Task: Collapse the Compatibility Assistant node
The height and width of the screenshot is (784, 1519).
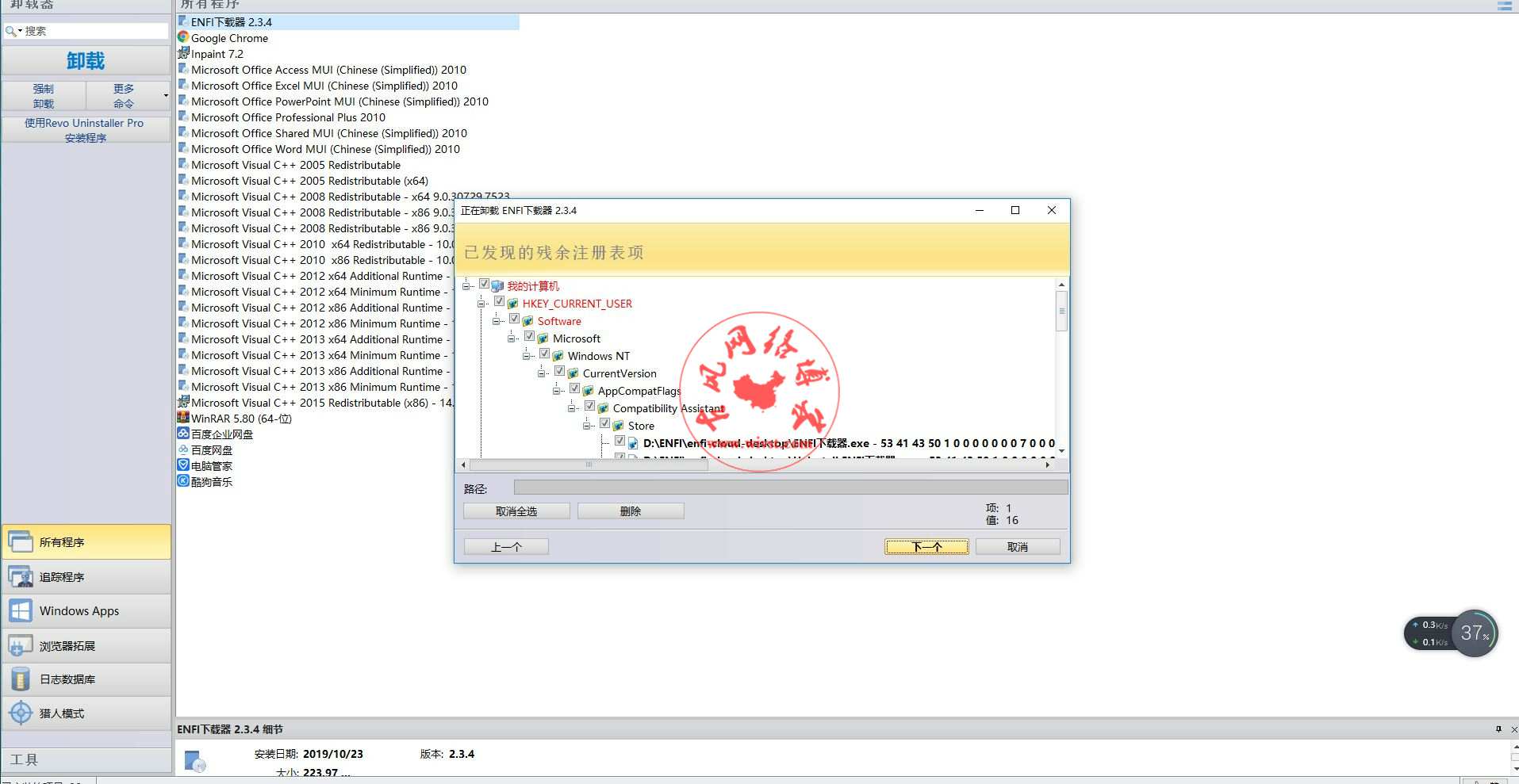Action: point(572,408)
